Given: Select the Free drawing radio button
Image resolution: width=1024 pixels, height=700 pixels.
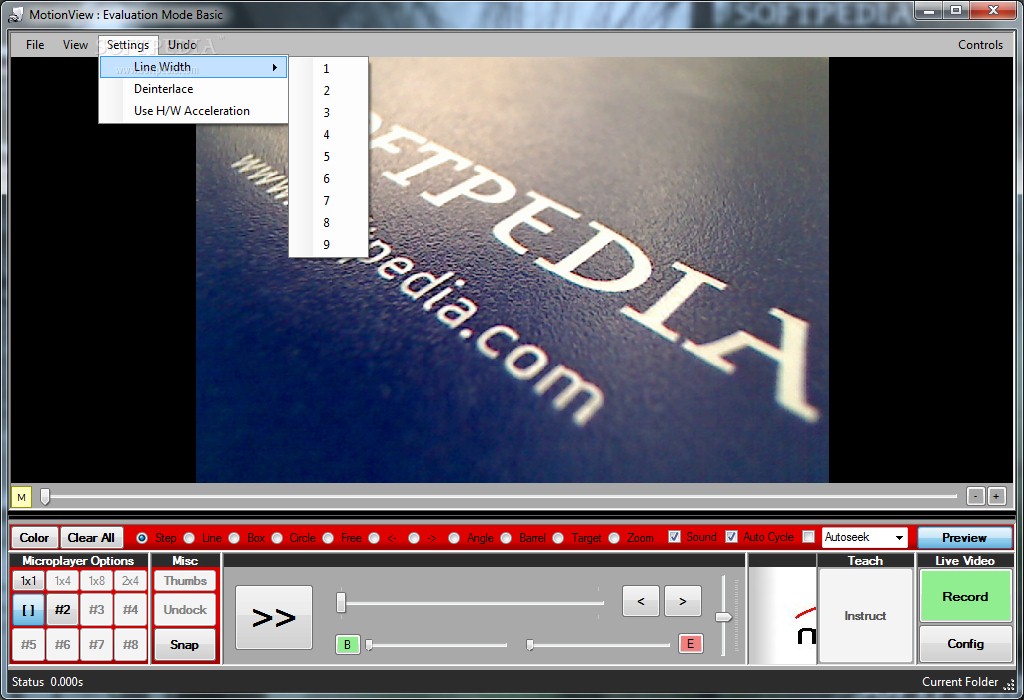Looking at the screenshot, I should [x=328, y=537].
